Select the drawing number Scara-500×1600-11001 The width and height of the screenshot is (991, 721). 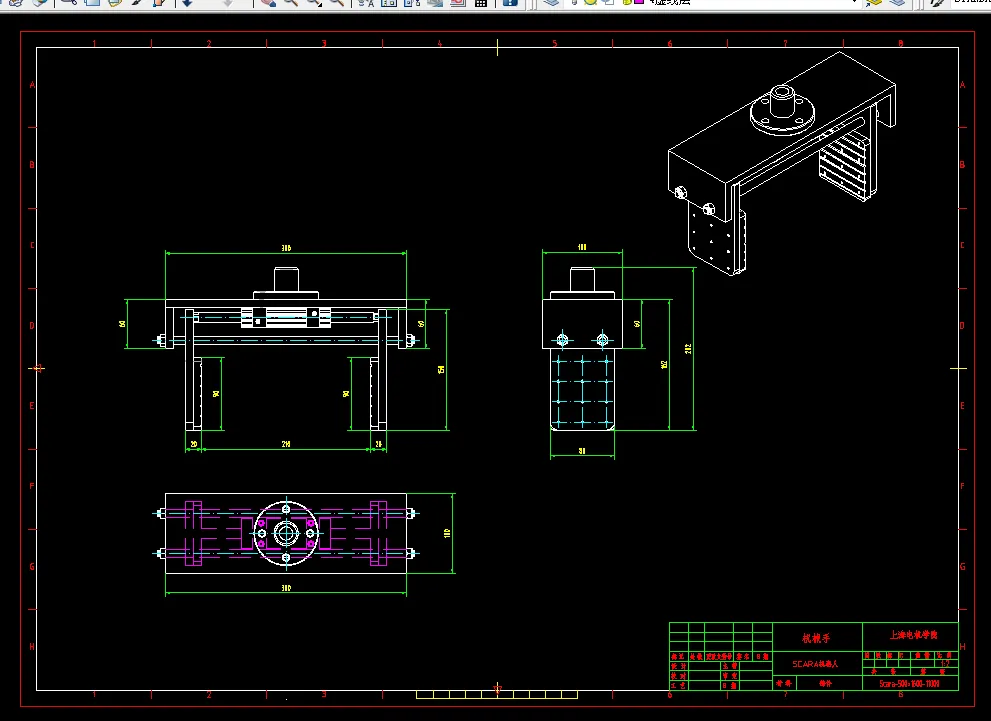[909, 684]
